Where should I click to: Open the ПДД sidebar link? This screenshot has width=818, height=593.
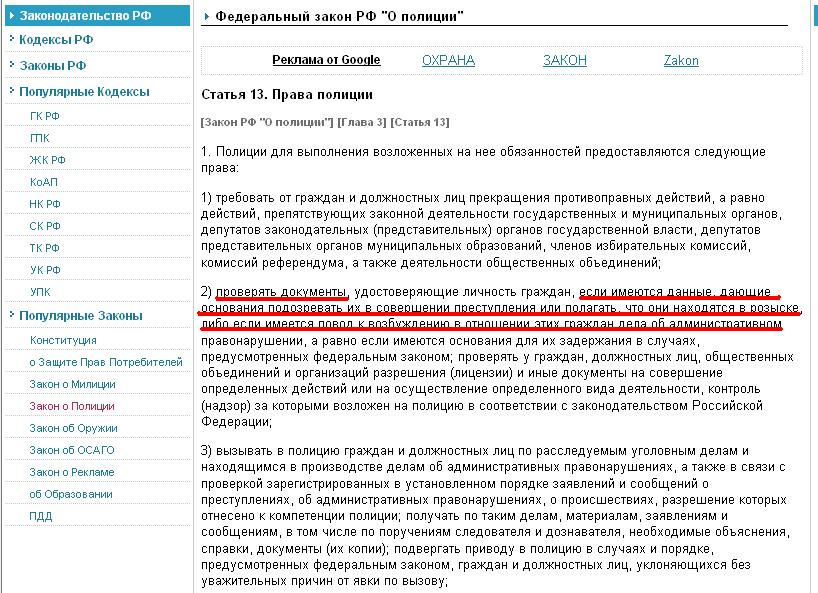40,516
